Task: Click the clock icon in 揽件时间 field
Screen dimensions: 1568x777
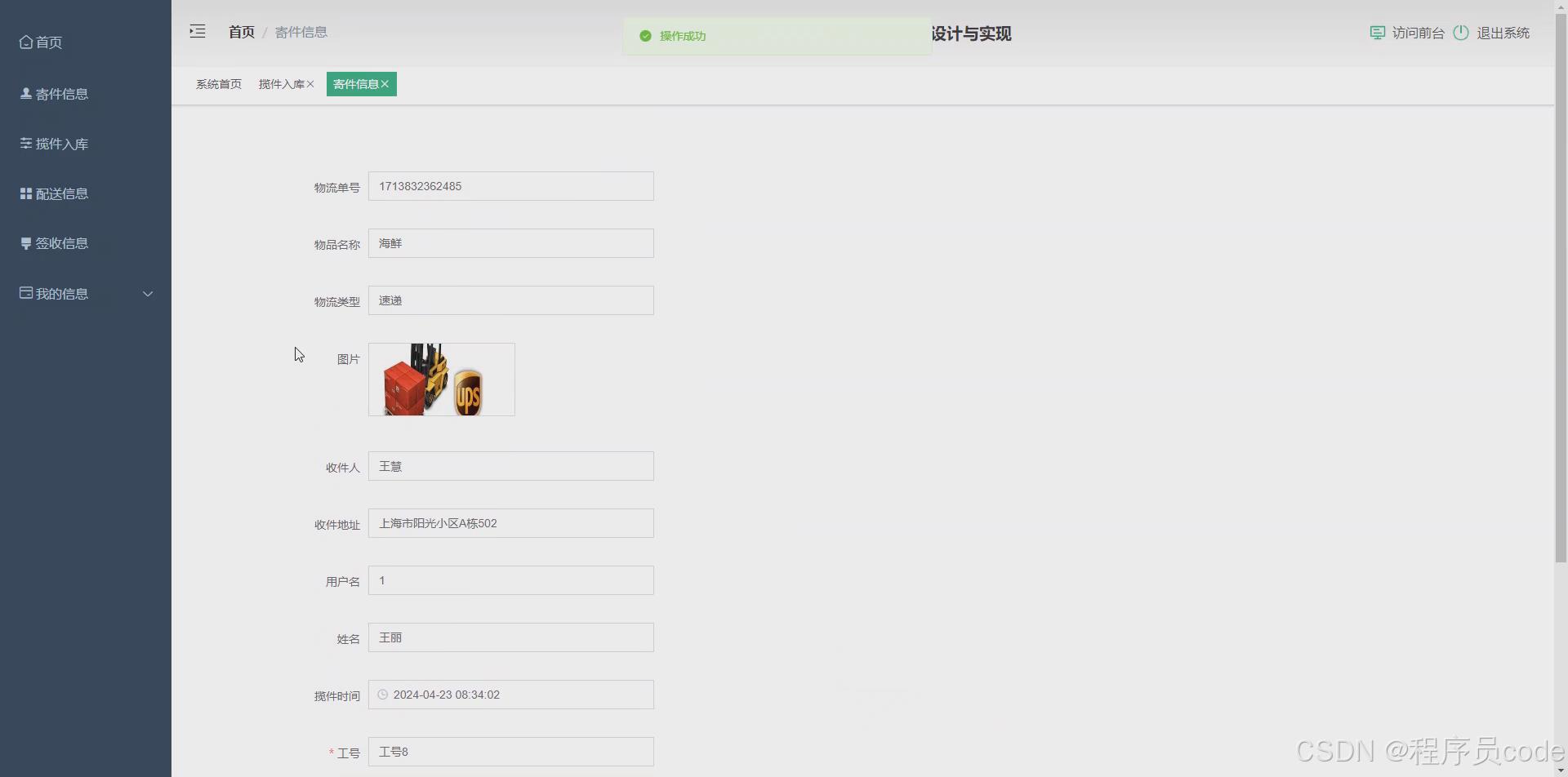Action: 382,695
